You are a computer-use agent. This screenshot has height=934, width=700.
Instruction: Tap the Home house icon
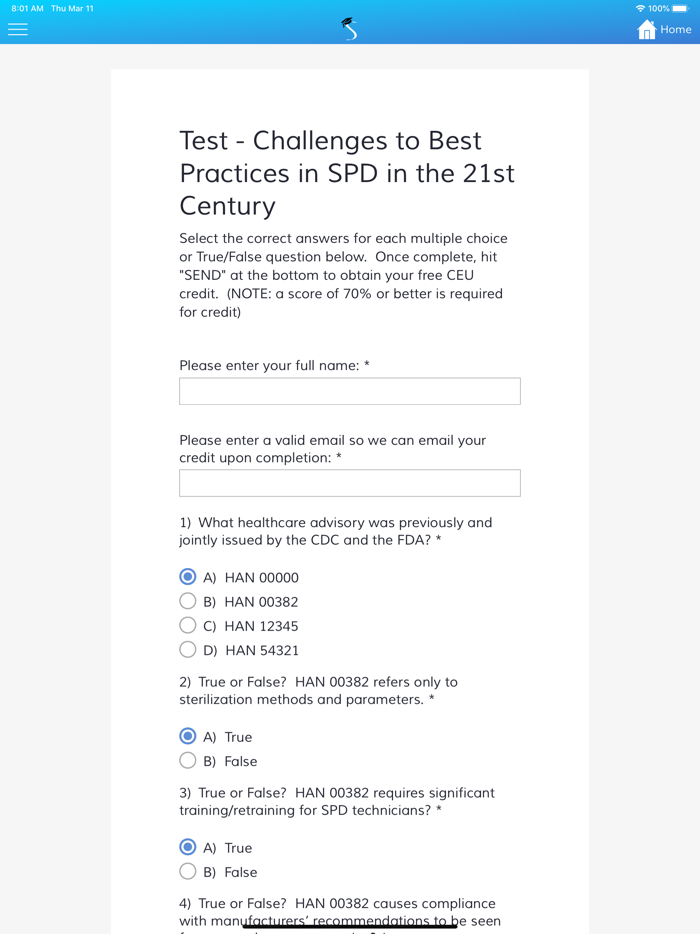point(647,29)
